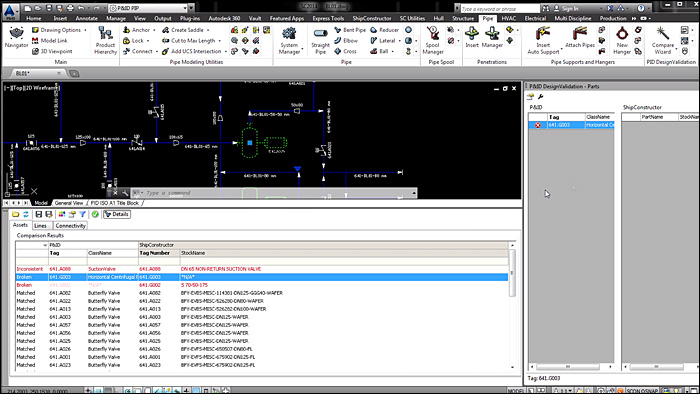
Task: Click Create Saddle tool
Action: pyautogui.click(x=183, y=30)
